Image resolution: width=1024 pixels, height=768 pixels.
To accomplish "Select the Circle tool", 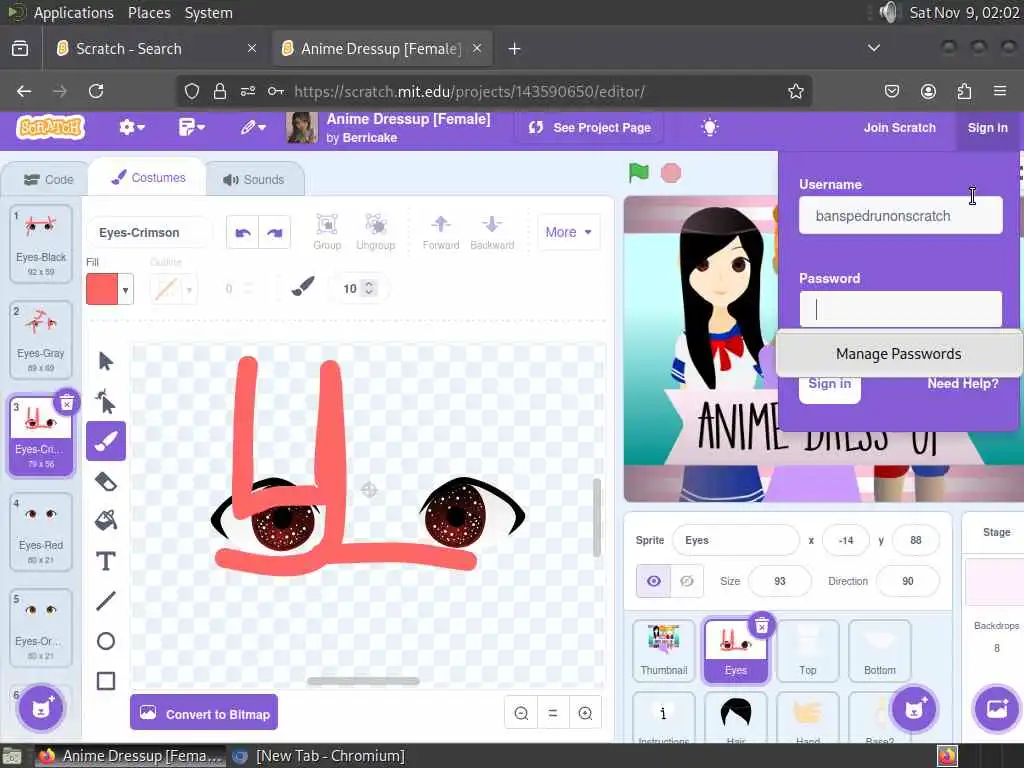I will click(x=105, y=641).
